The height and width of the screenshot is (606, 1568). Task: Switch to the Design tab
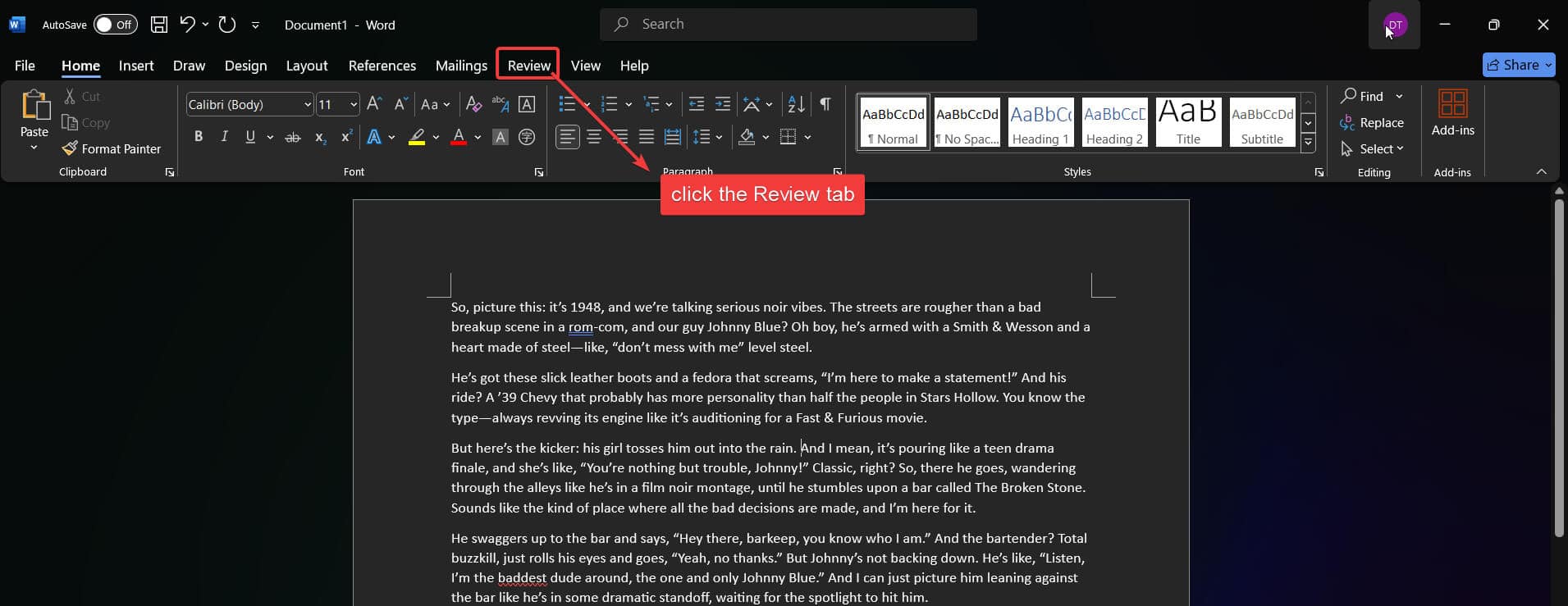(x=245, y=66)
